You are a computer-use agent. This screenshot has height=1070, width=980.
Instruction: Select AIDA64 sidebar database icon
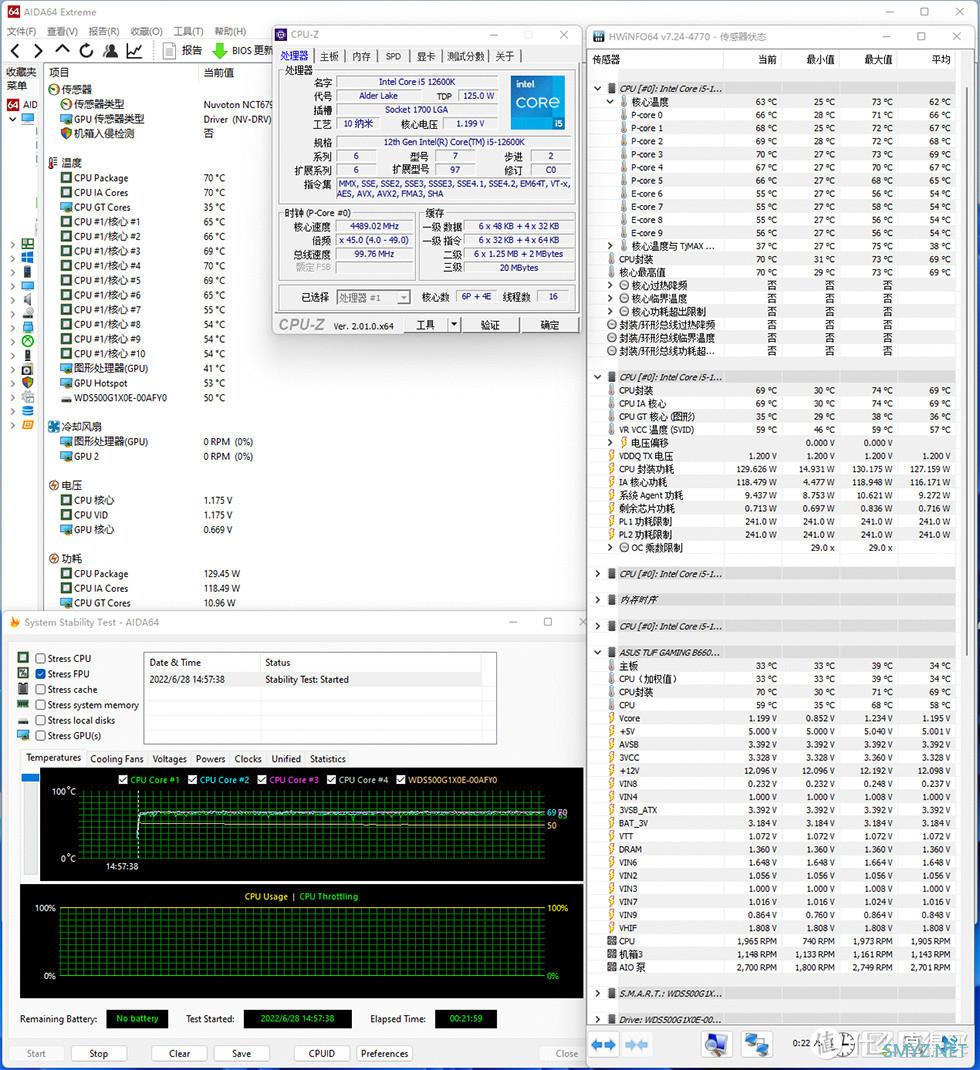(x=27, y=411)
